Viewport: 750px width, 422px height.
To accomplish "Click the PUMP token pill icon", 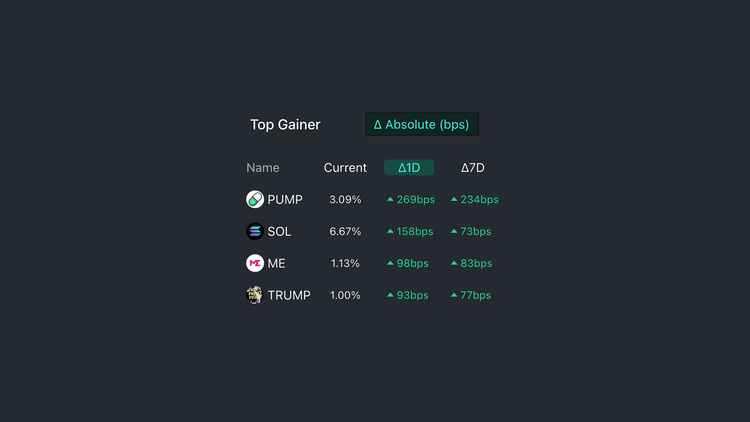I will (255, 200).
